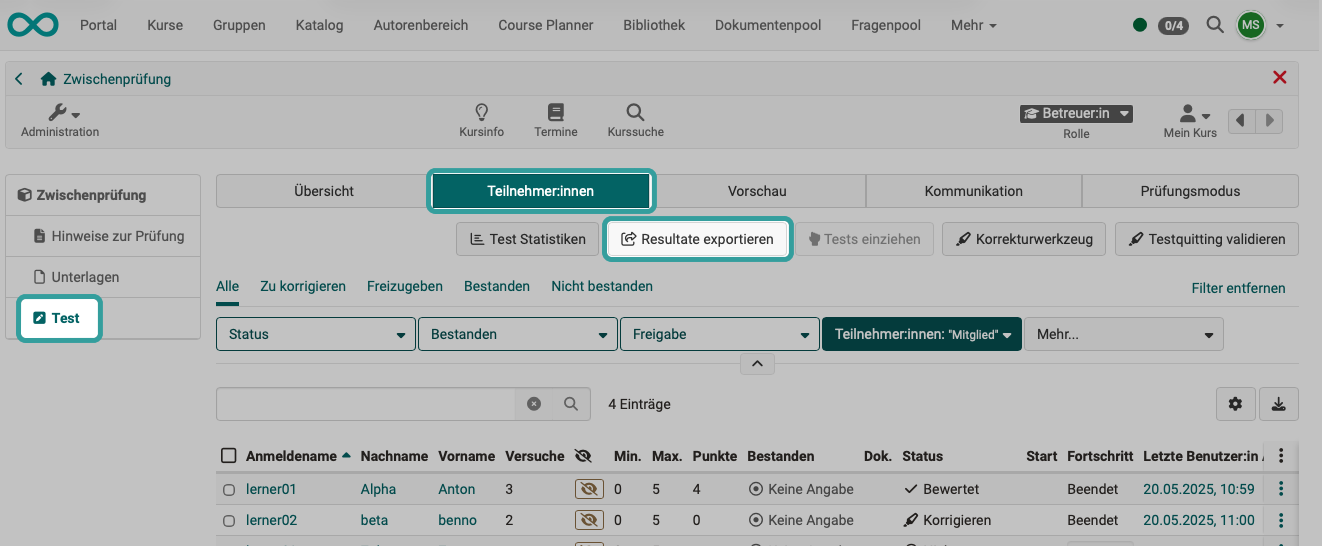Switch to Prüfungsmodus tab
This screenshot has height=546, width=1322.
1190,191
